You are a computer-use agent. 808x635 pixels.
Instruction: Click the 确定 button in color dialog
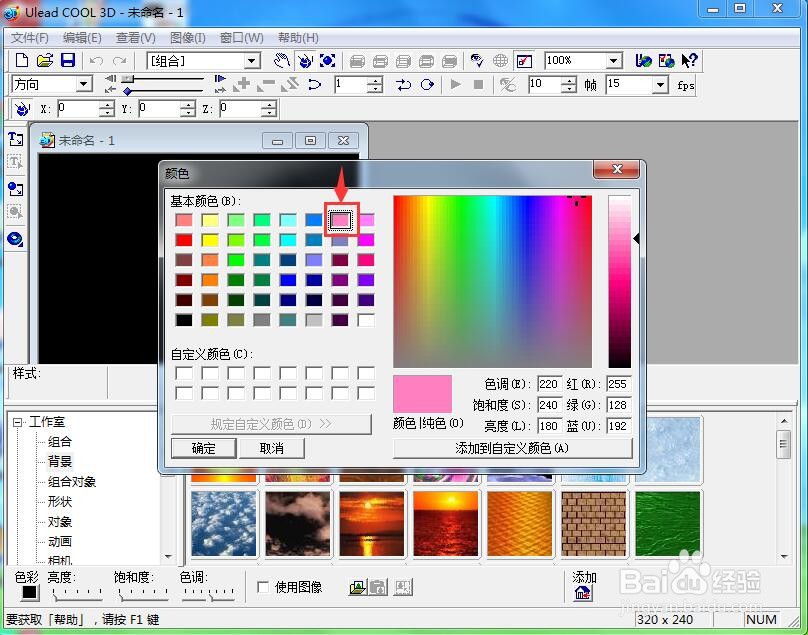pos(204,448)
